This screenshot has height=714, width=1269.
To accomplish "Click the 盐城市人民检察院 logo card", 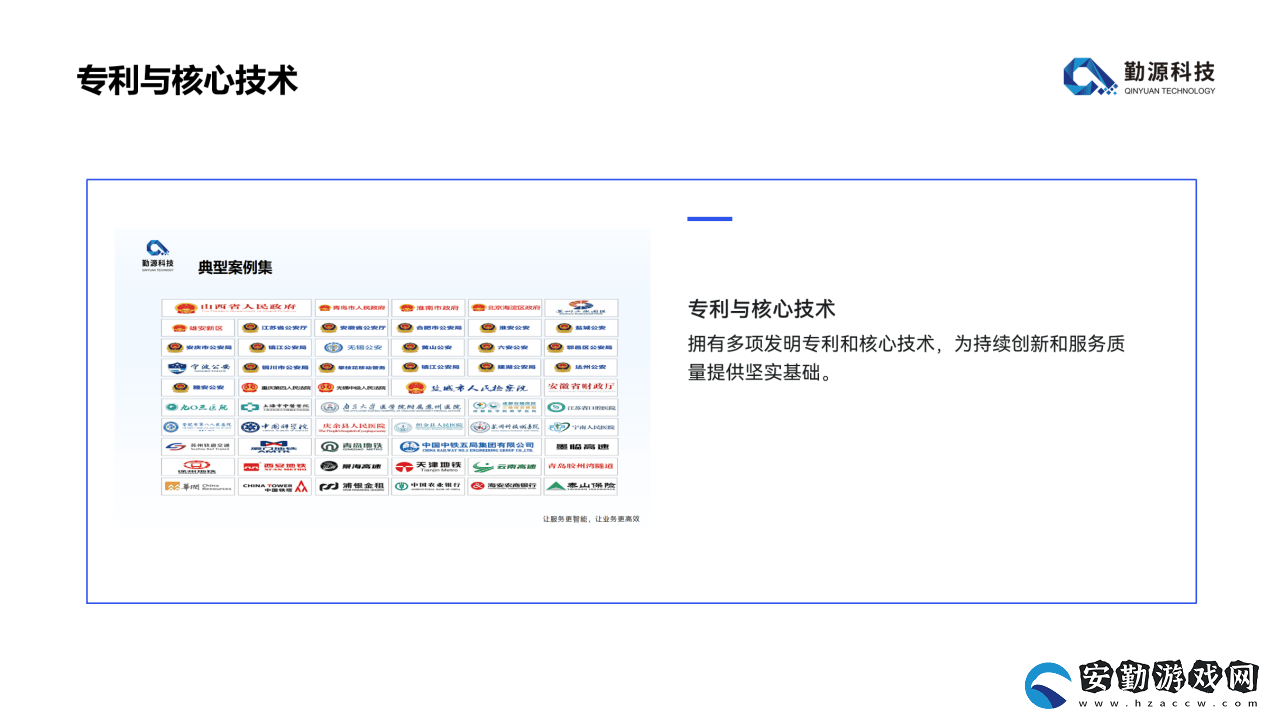I will point(466,387).
